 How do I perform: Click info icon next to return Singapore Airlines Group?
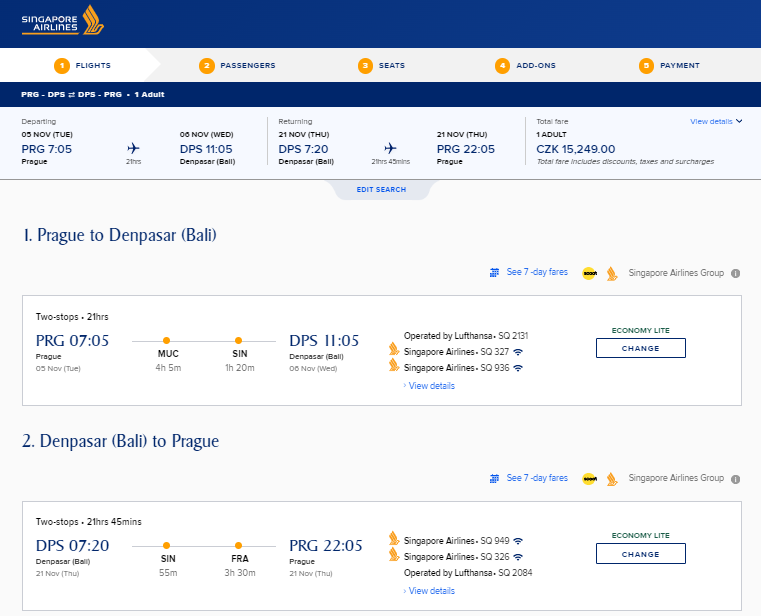pos(736,479)
